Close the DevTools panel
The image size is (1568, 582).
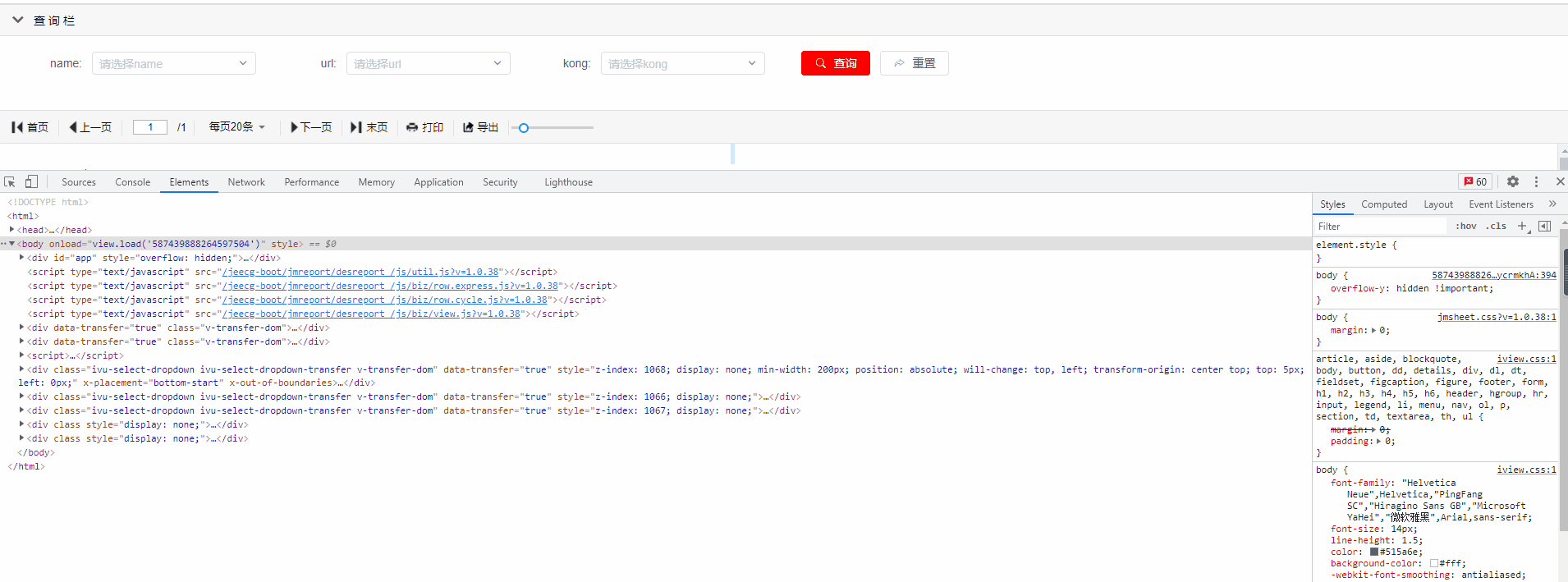pyautogui.click(x=1561, y=182)
